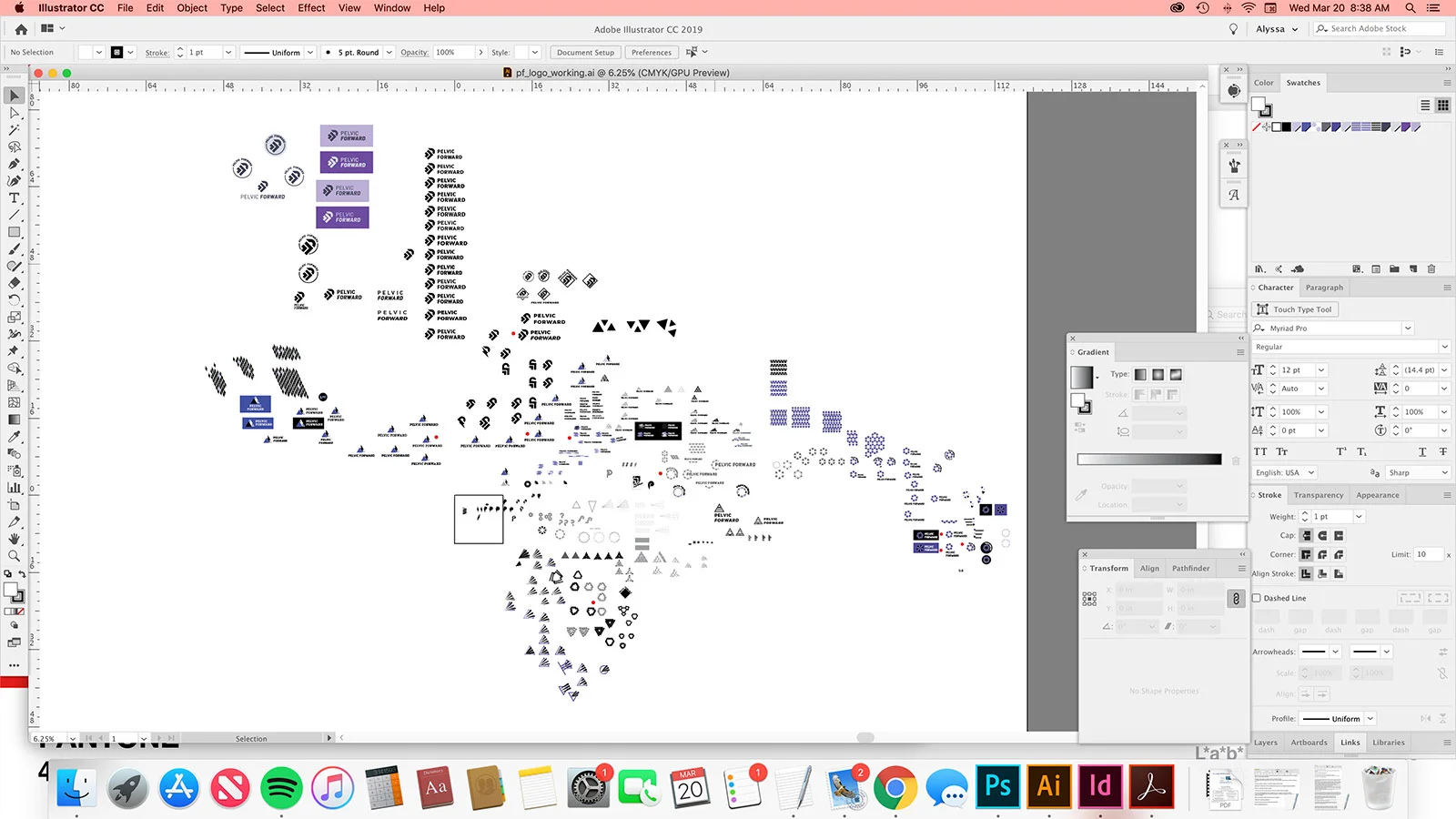This screenshot has width=1456, height=819.
Task: Click New Color Group folder icon
Action: click(1394, 269)
